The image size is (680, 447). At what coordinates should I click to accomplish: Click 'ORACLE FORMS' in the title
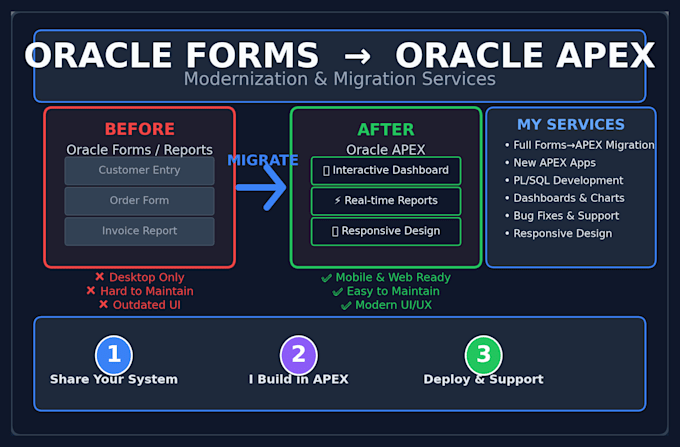coord(172,55)
